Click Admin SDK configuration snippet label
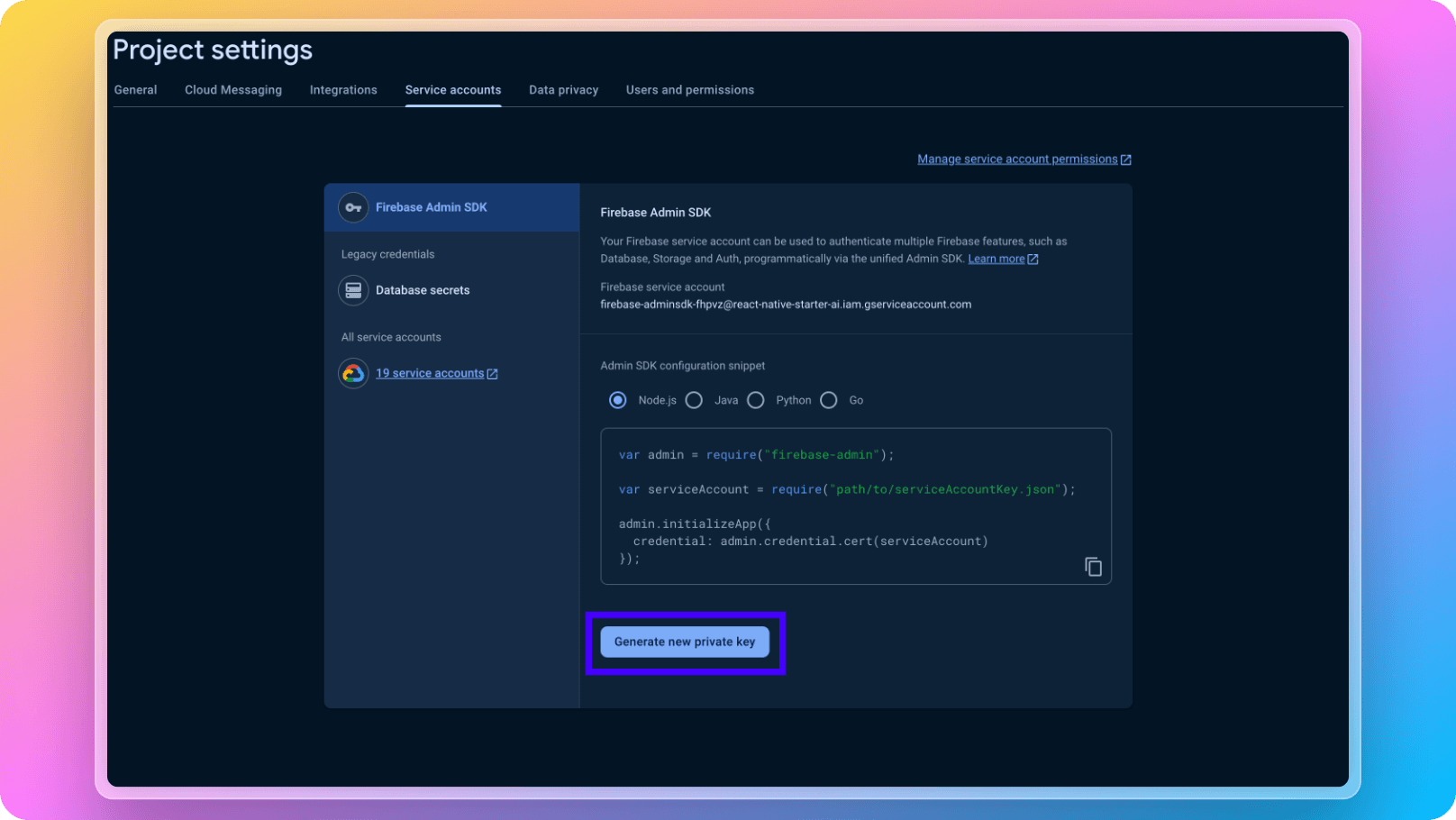The width and height of the screenshot is (1456, 820). tap(683, 366)
